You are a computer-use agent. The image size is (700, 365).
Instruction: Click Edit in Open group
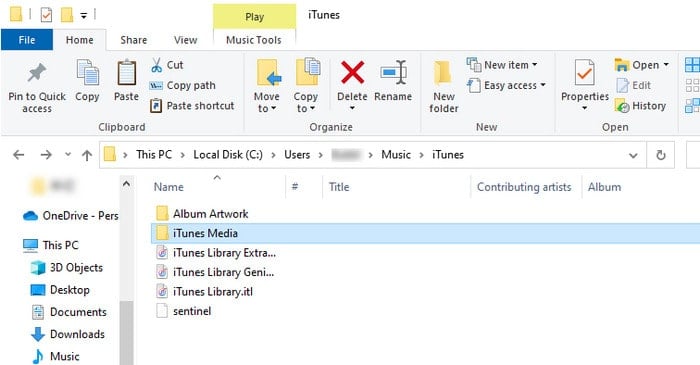(x=634, y=85)
